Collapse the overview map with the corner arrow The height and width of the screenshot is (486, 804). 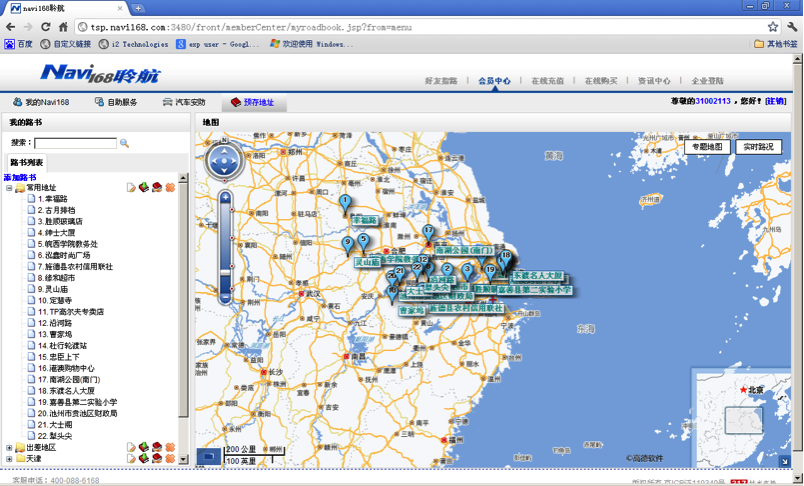click(785, 461)
